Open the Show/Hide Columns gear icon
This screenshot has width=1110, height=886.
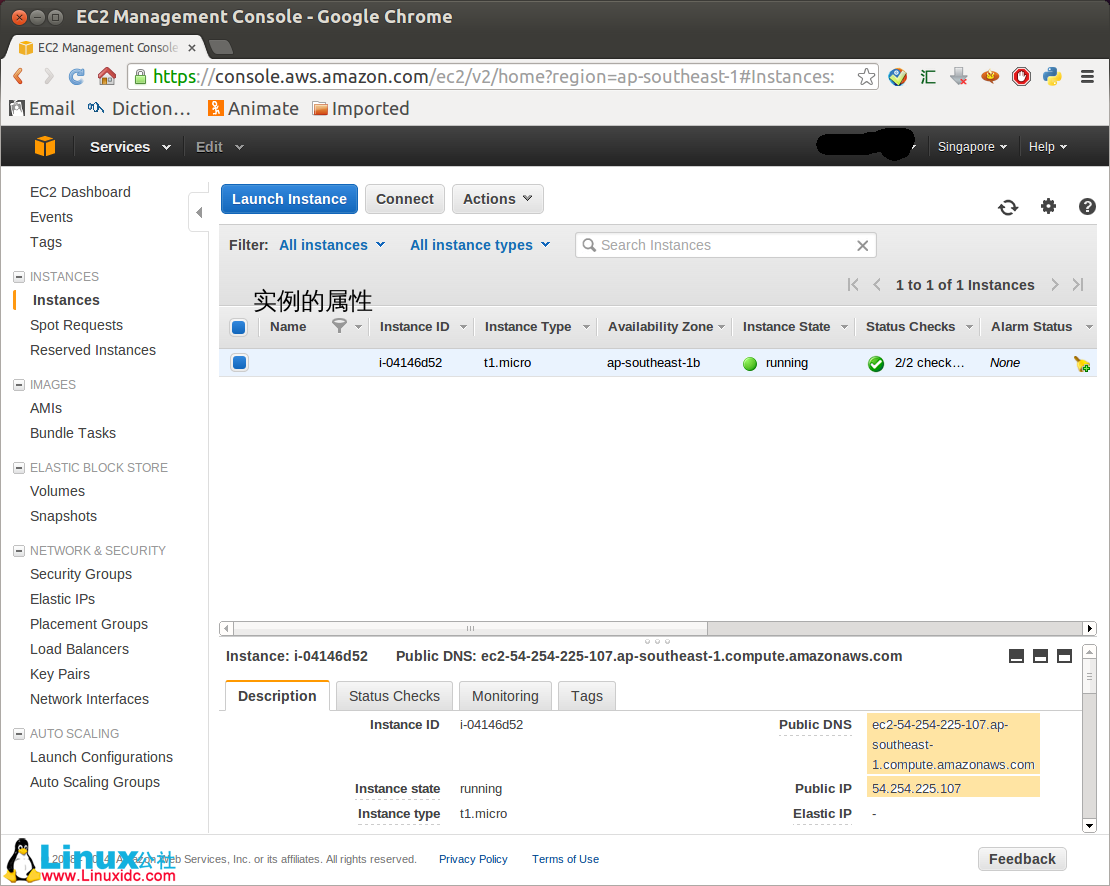point(1048,207)
